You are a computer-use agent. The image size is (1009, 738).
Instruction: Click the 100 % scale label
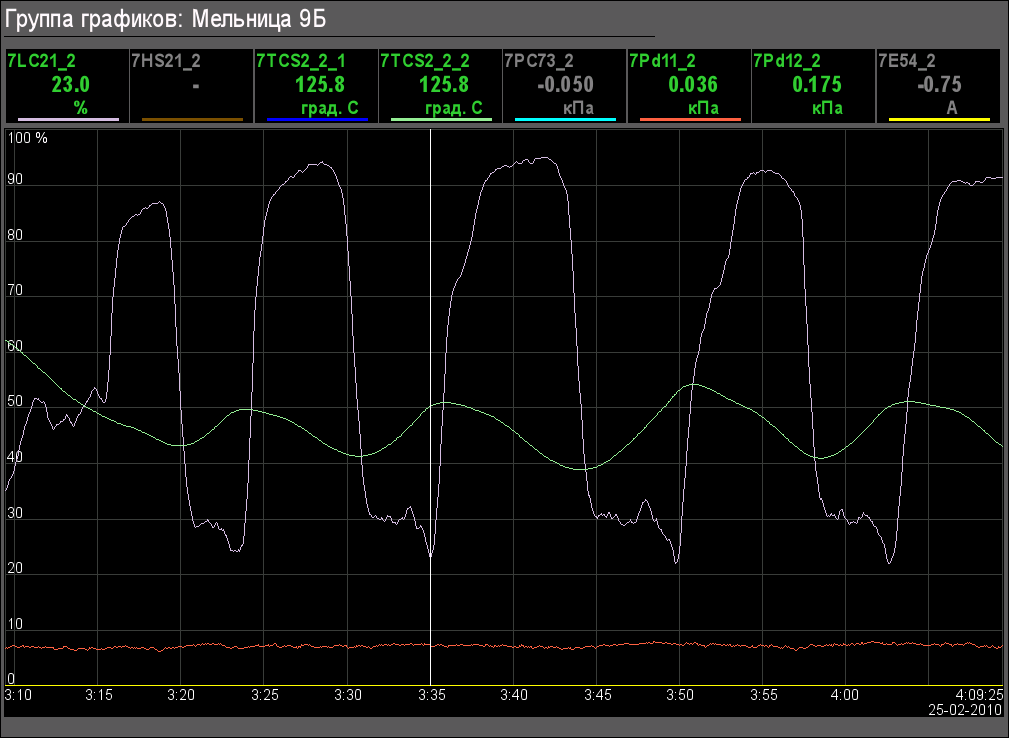(28, 138)
